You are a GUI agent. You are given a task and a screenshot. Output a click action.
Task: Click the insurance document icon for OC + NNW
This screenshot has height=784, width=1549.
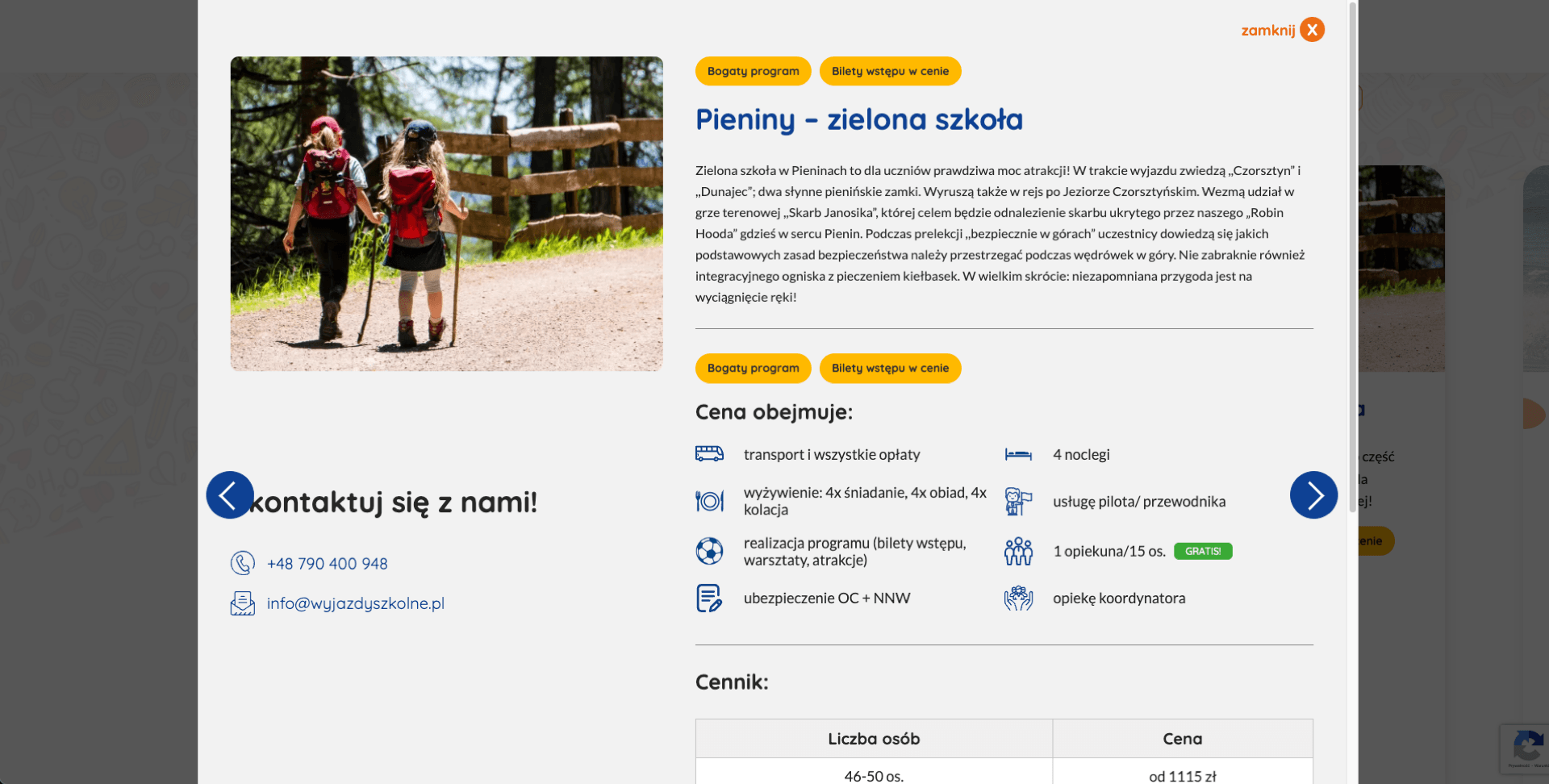pos(709,598)
